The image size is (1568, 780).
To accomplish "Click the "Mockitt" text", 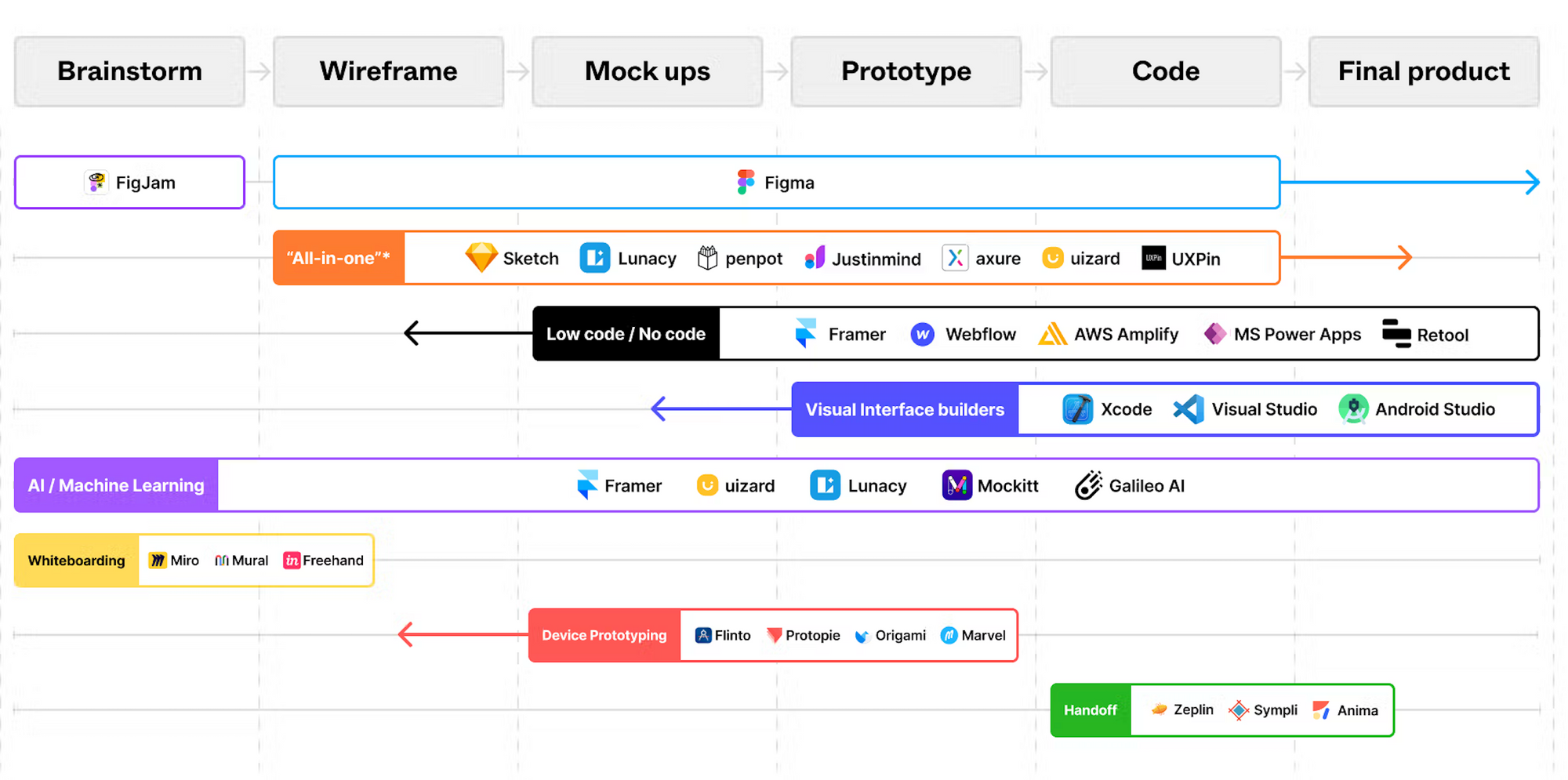I will [1008, 486].
